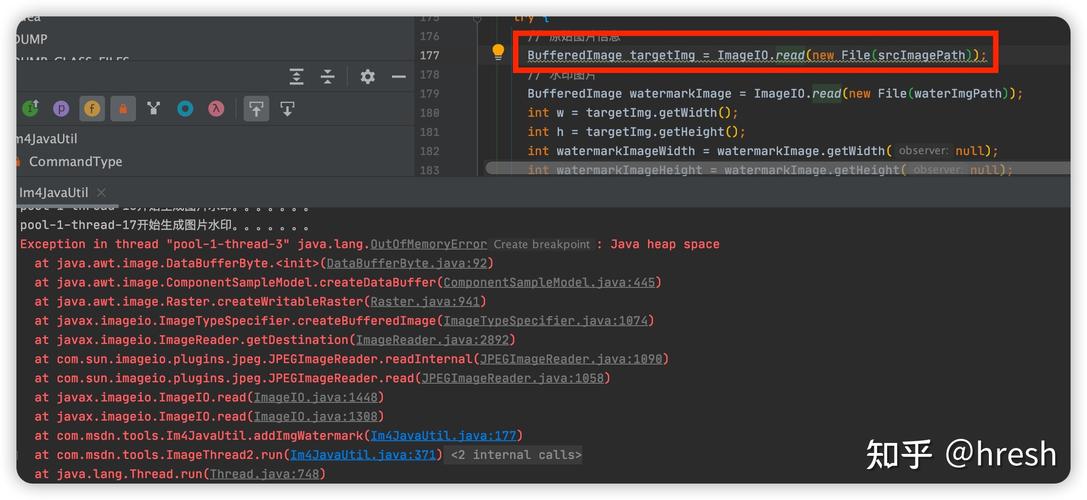The height and width of the screenshot is (500, 1087).
Task: Click the editor horizontal scrollbar
Action: tap(700, 170)
